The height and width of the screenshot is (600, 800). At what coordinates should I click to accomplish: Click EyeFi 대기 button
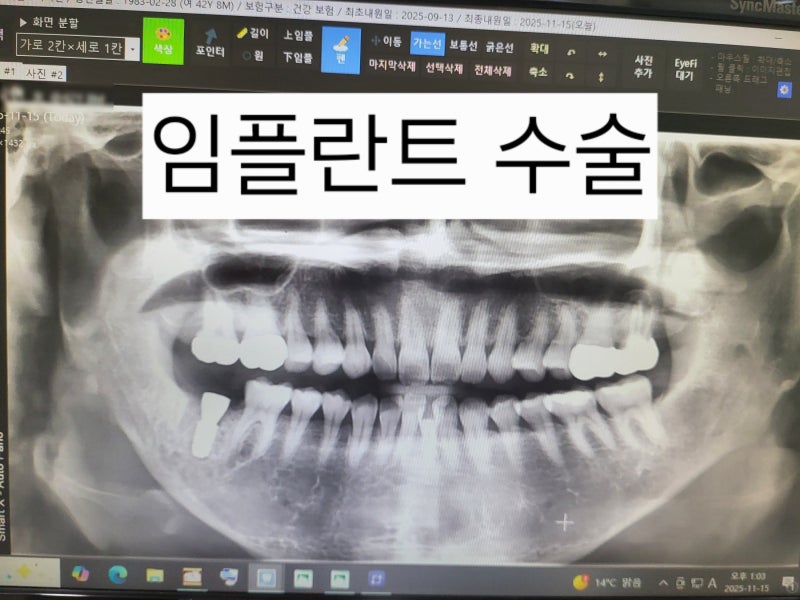[x=685, y=69]
